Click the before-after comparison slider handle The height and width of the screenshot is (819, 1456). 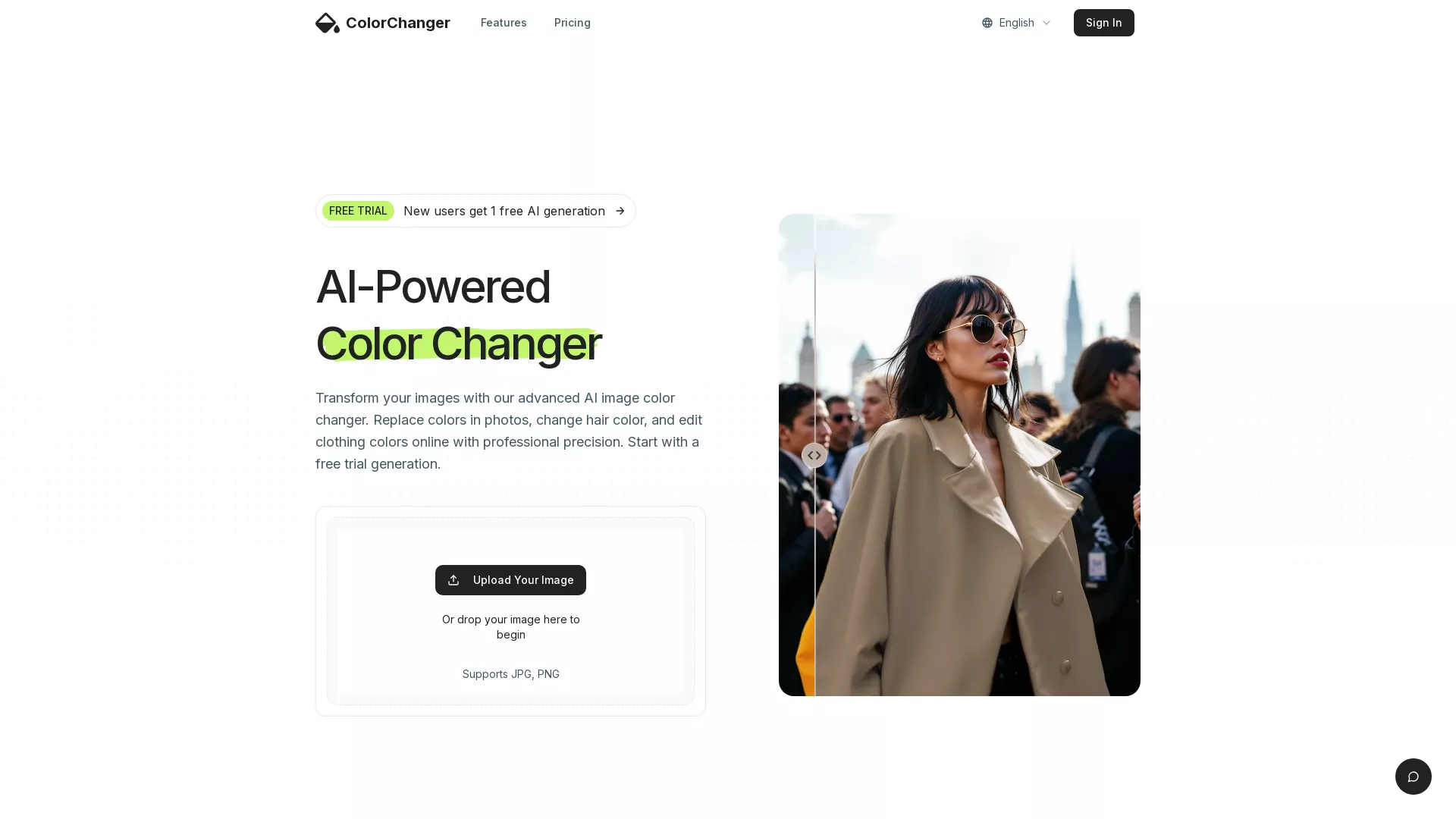tap(814, 455)
